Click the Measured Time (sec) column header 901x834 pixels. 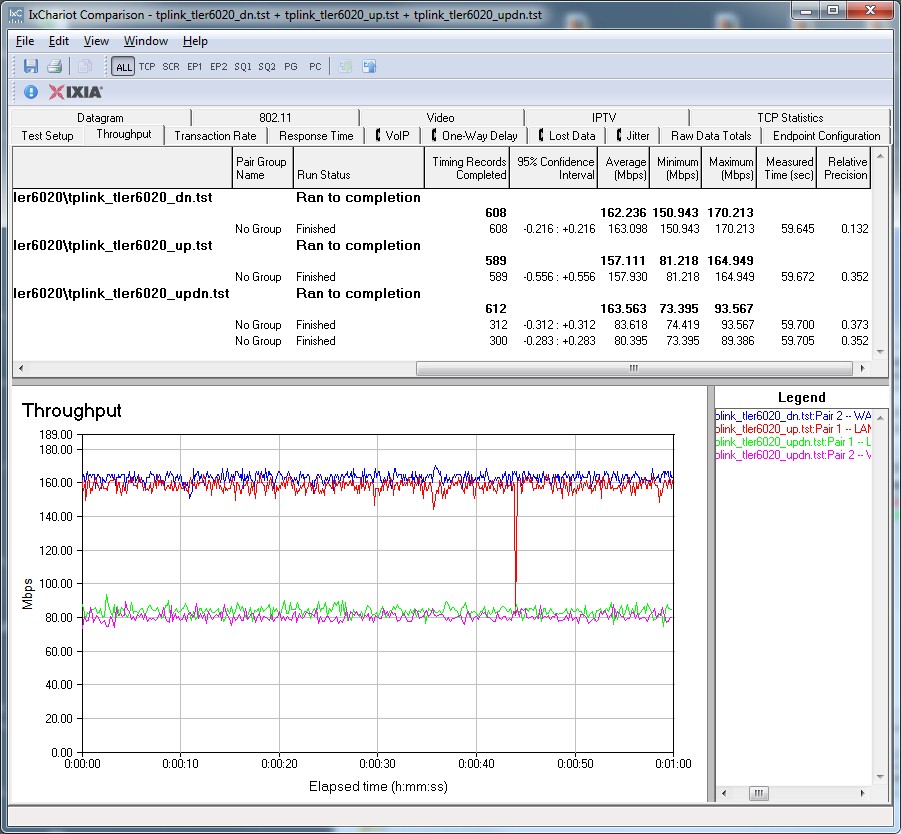tap(787, 168)
